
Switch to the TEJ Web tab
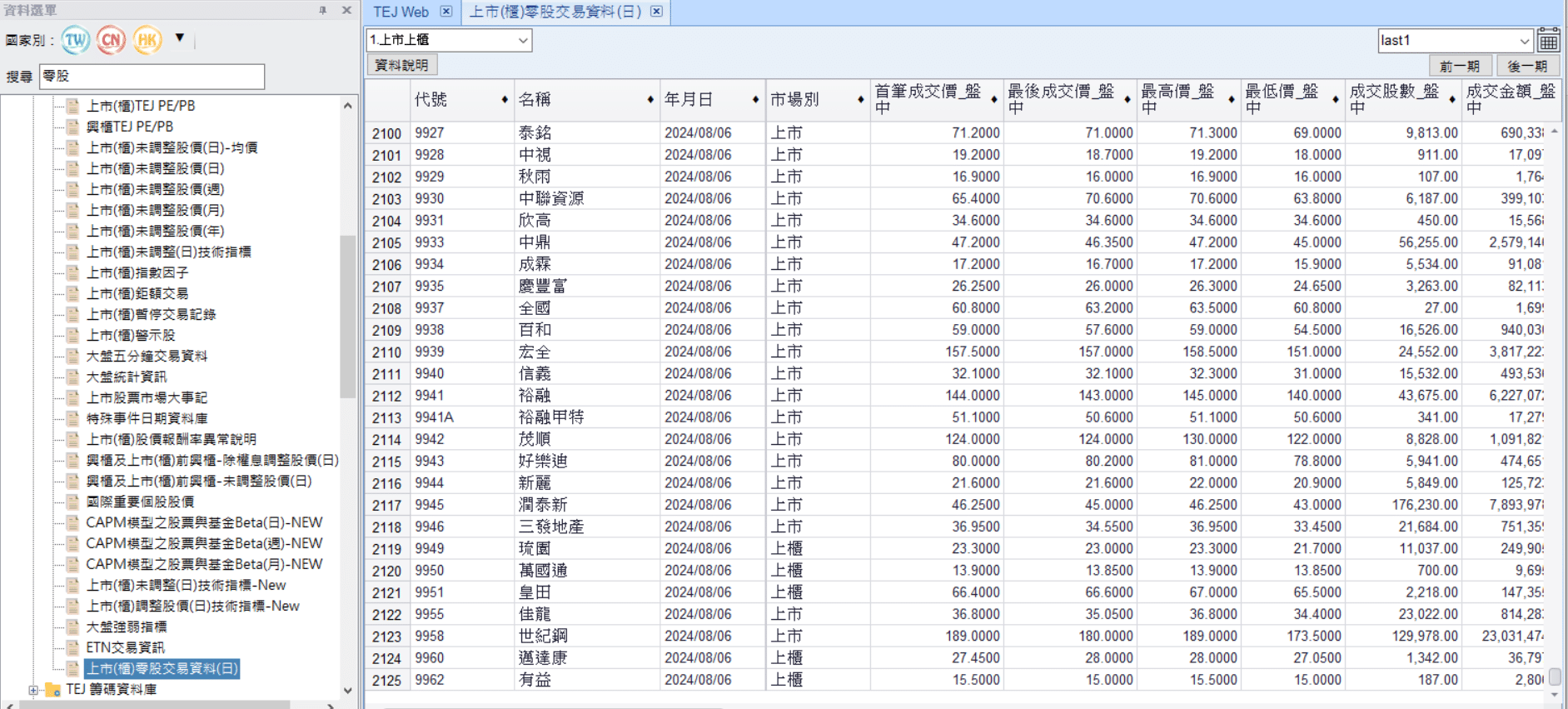401,12
